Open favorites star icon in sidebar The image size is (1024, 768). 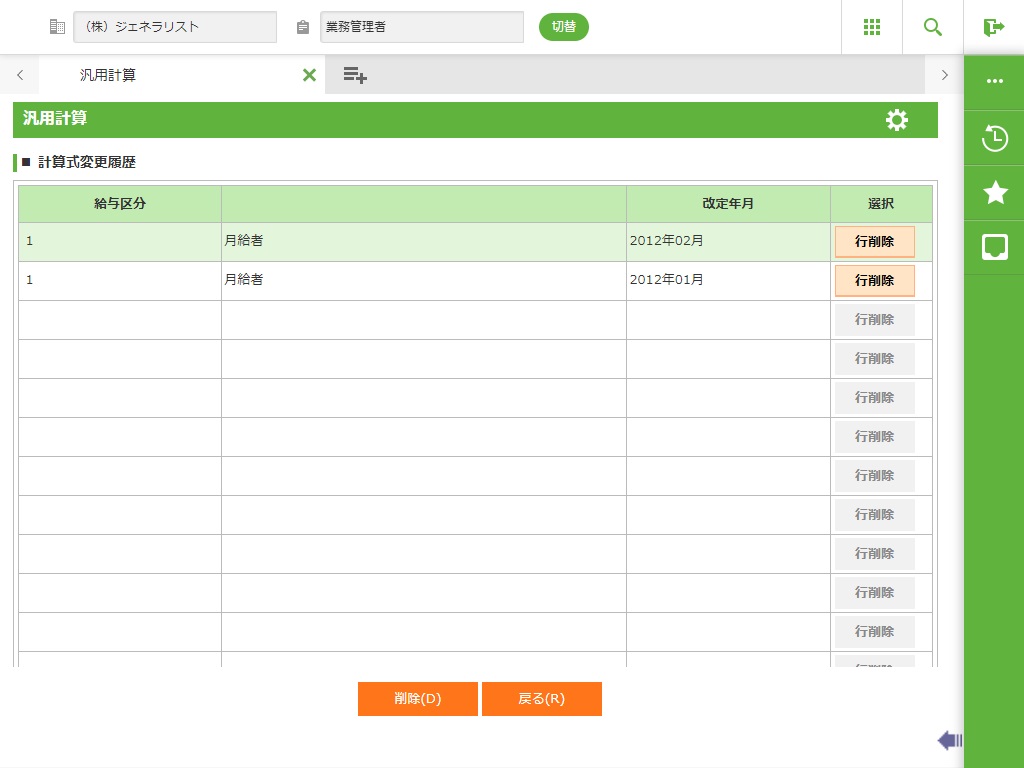(994, 193)
